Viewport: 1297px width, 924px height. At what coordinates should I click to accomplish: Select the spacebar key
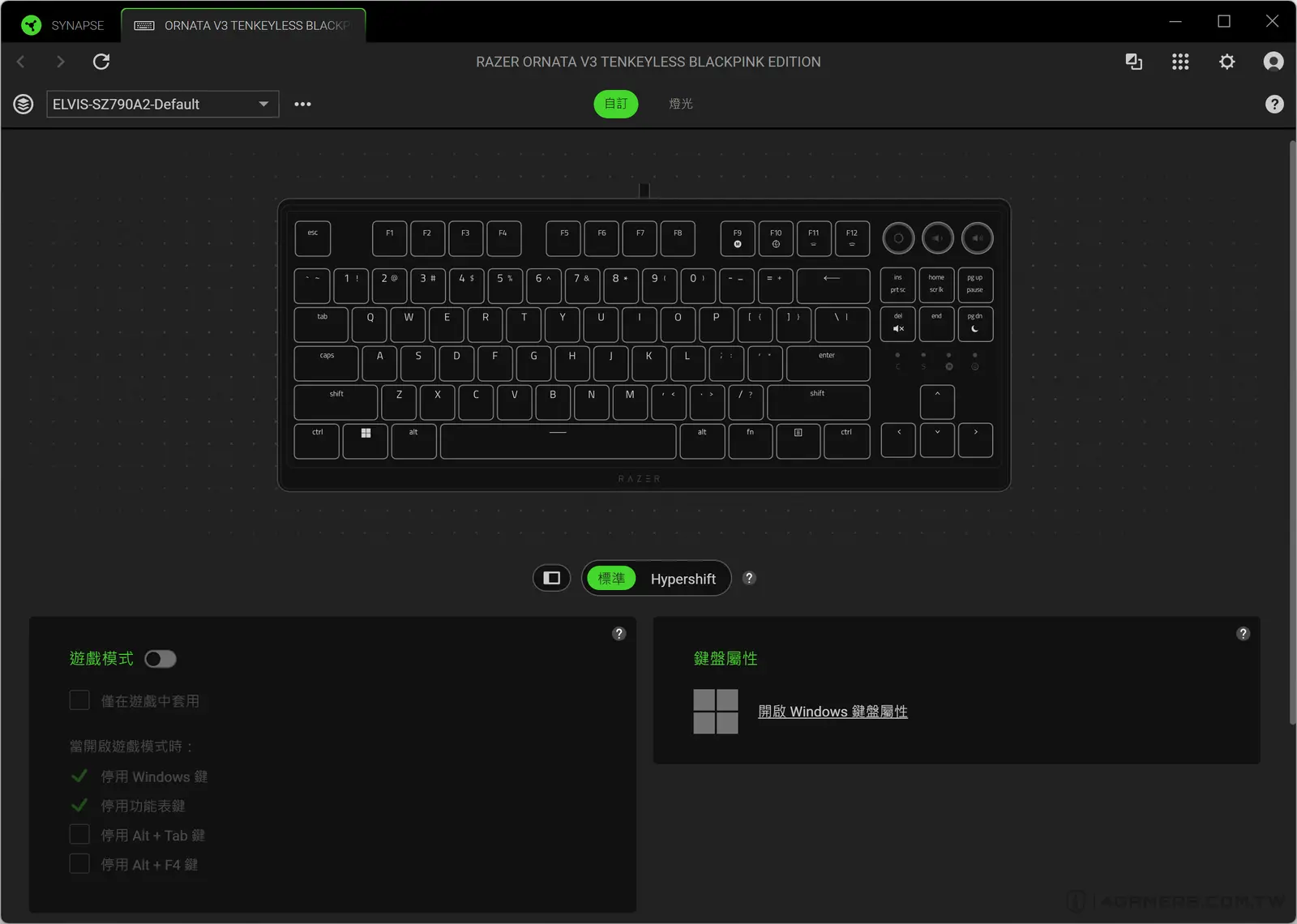tap(558, 441)
